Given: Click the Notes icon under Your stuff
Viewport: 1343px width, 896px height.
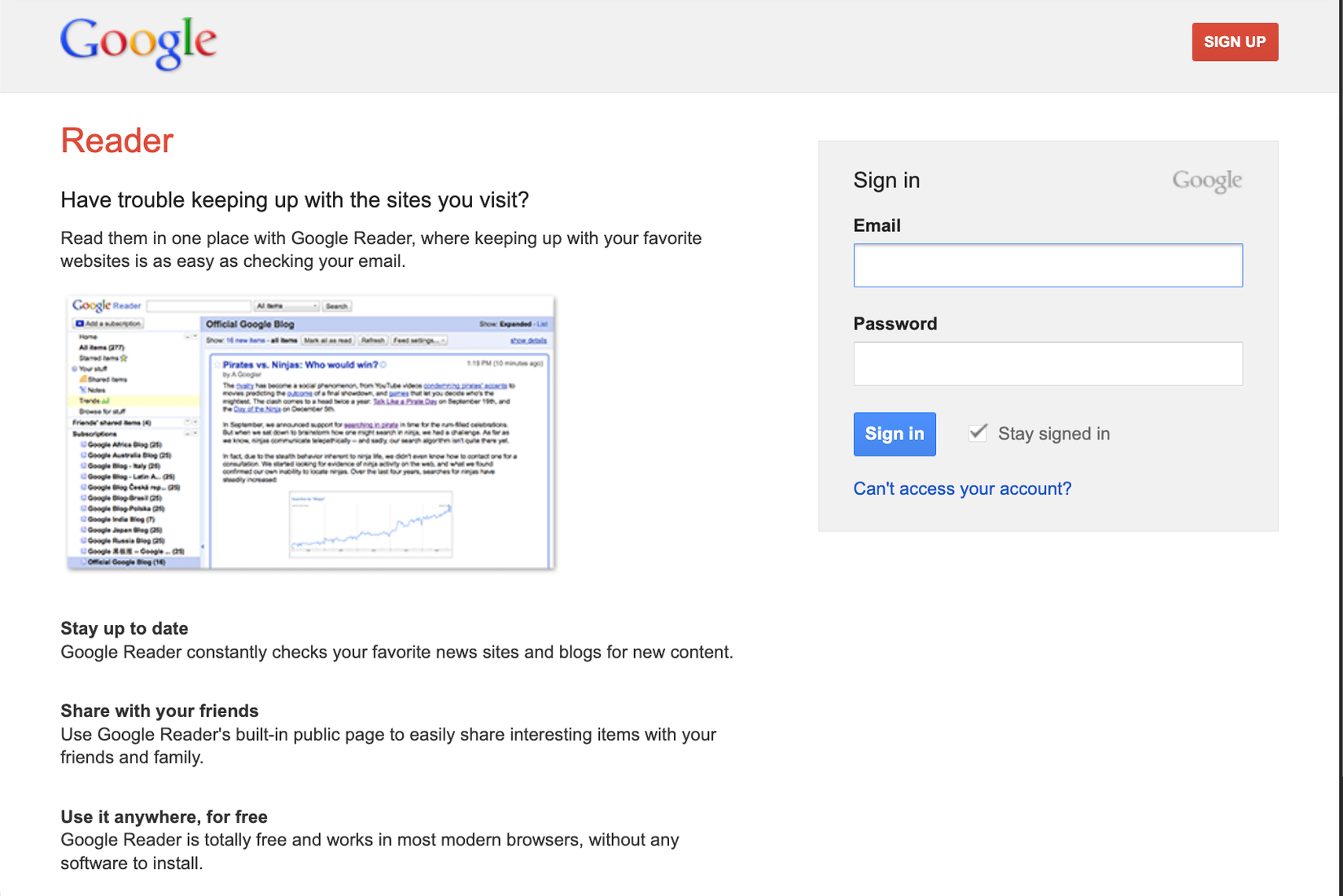Looking at the screenshot, I should point(83,390).
